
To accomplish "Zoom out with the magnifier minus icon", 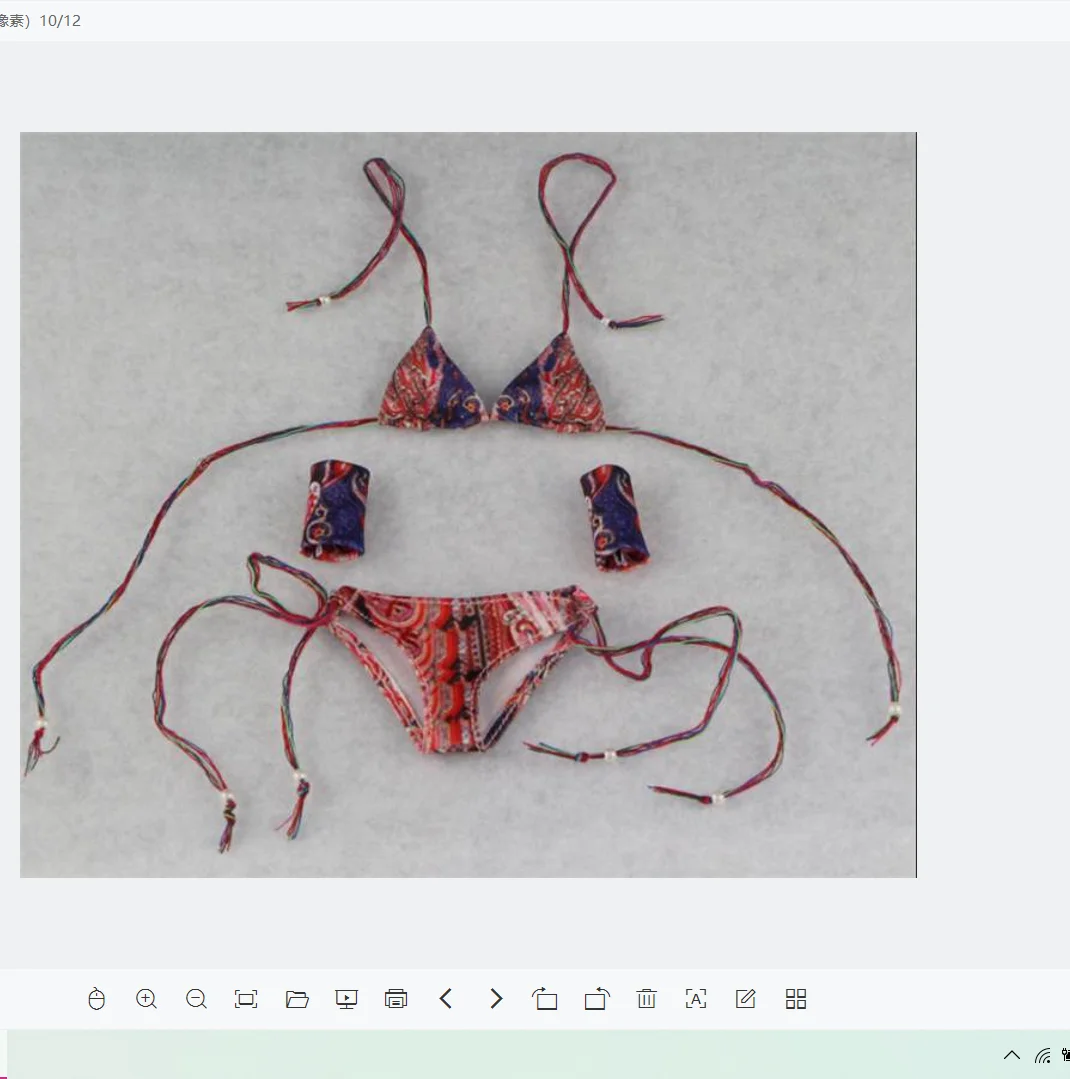I will point(197,999).
